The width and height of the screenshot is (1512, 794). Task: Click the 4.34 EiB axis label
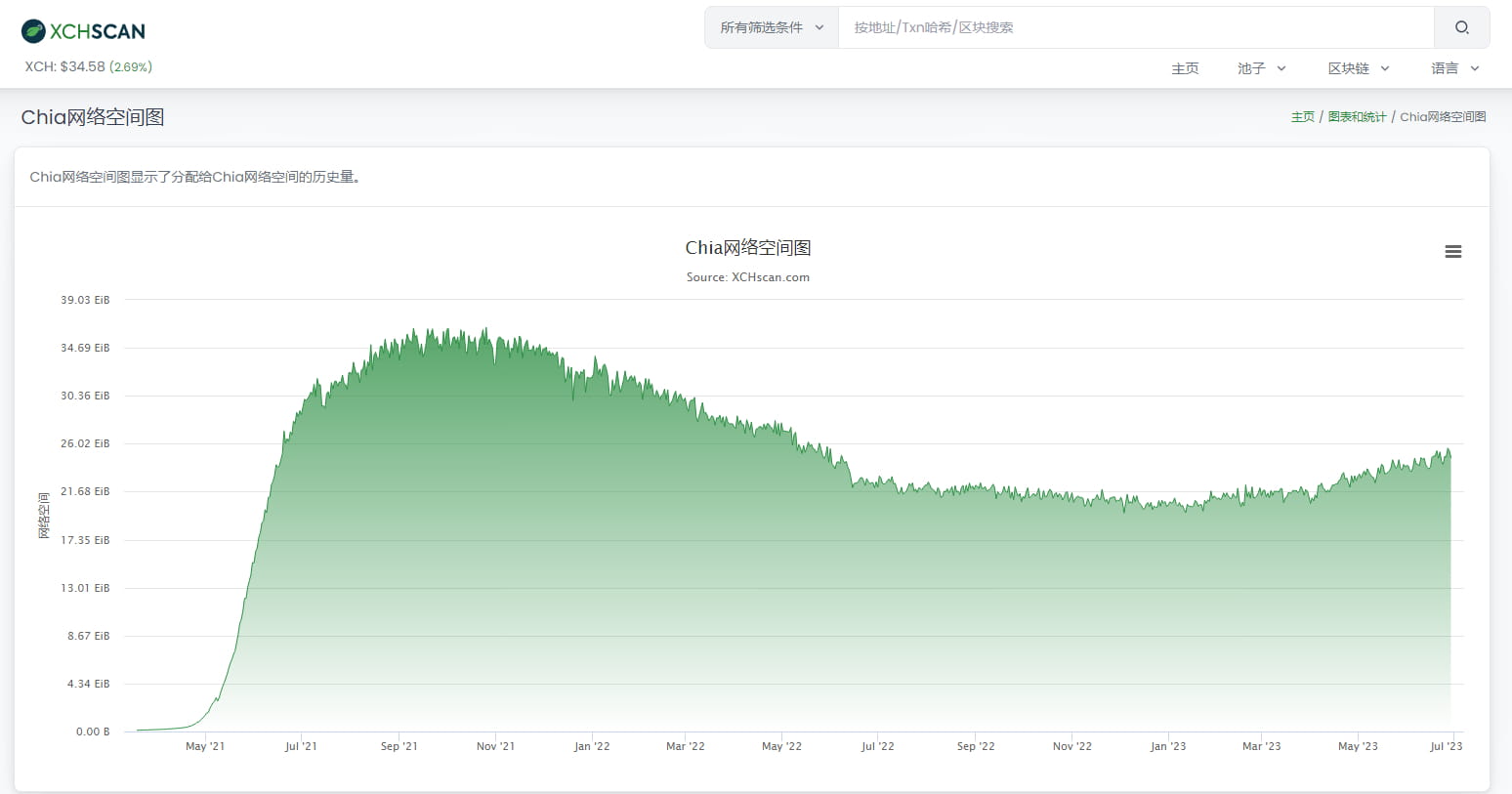(88, 684)
